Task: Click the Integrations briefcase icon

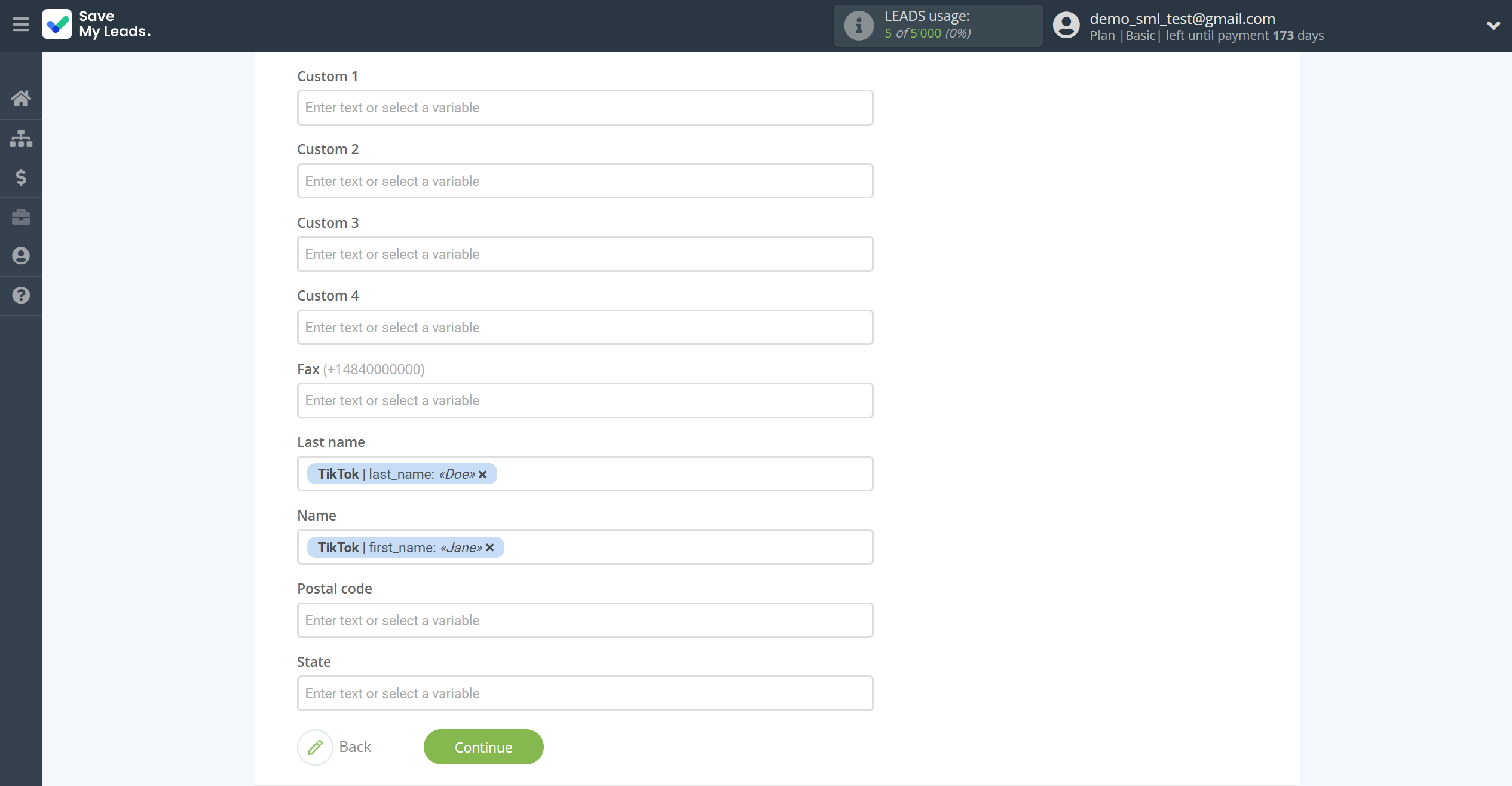Action: pos(21,217)
